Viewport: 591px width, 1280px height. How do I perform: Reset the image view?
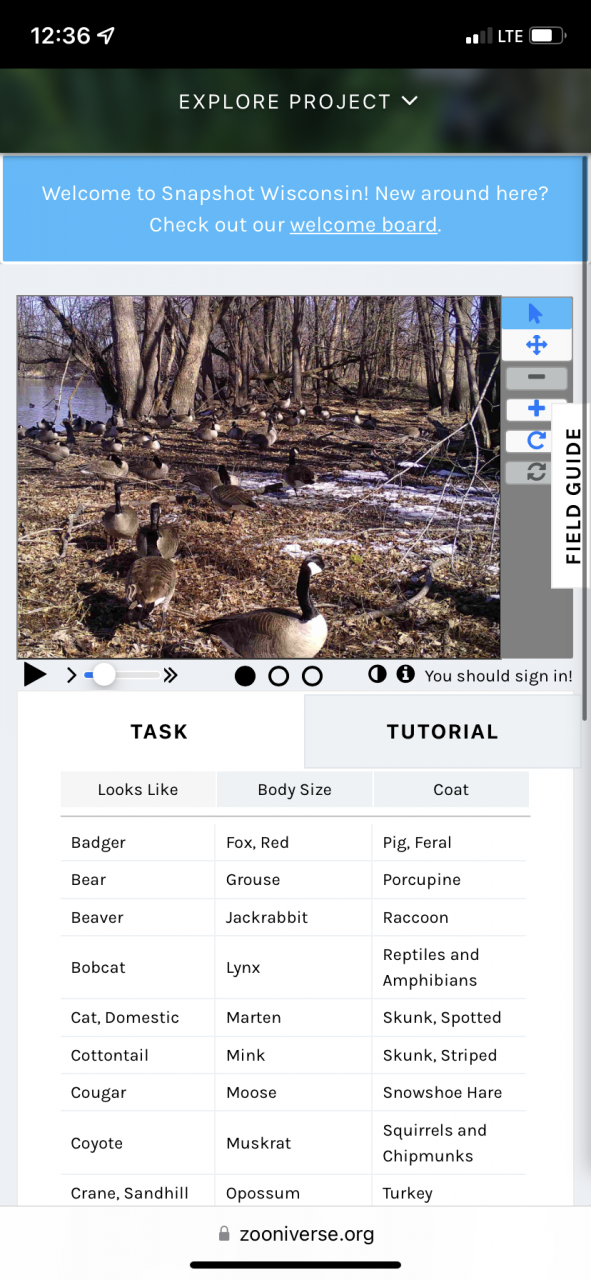pos(536,472)
